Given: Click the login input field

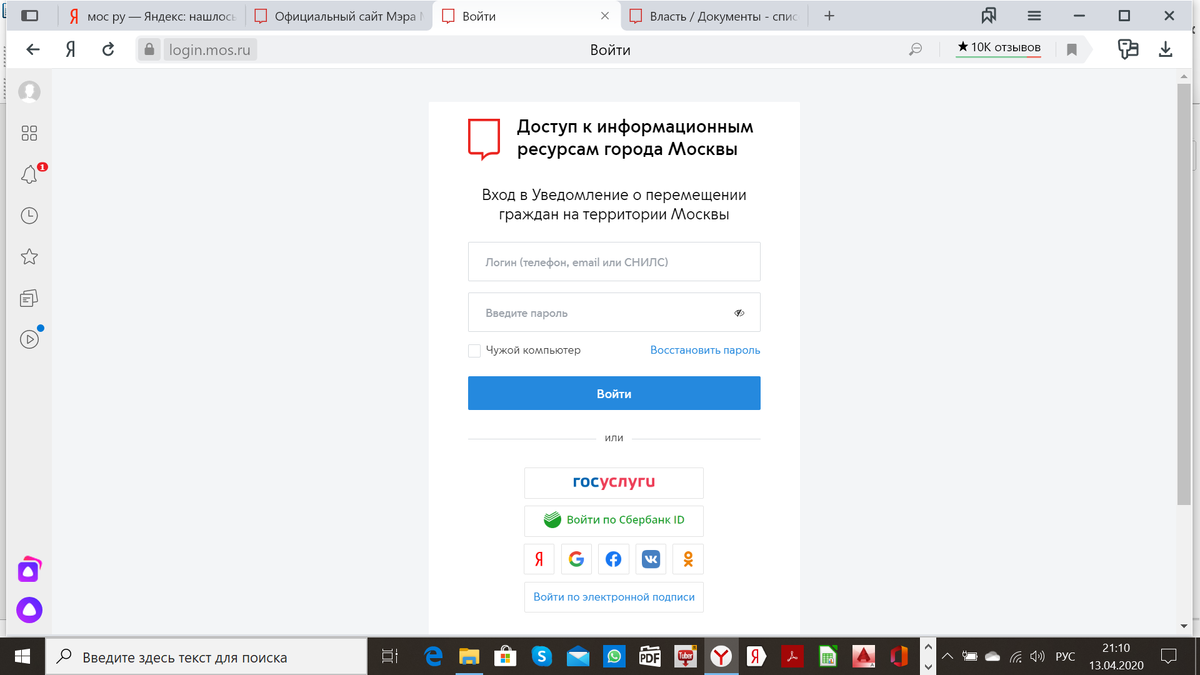Looking at the screenshot, I should coord(613,261).
